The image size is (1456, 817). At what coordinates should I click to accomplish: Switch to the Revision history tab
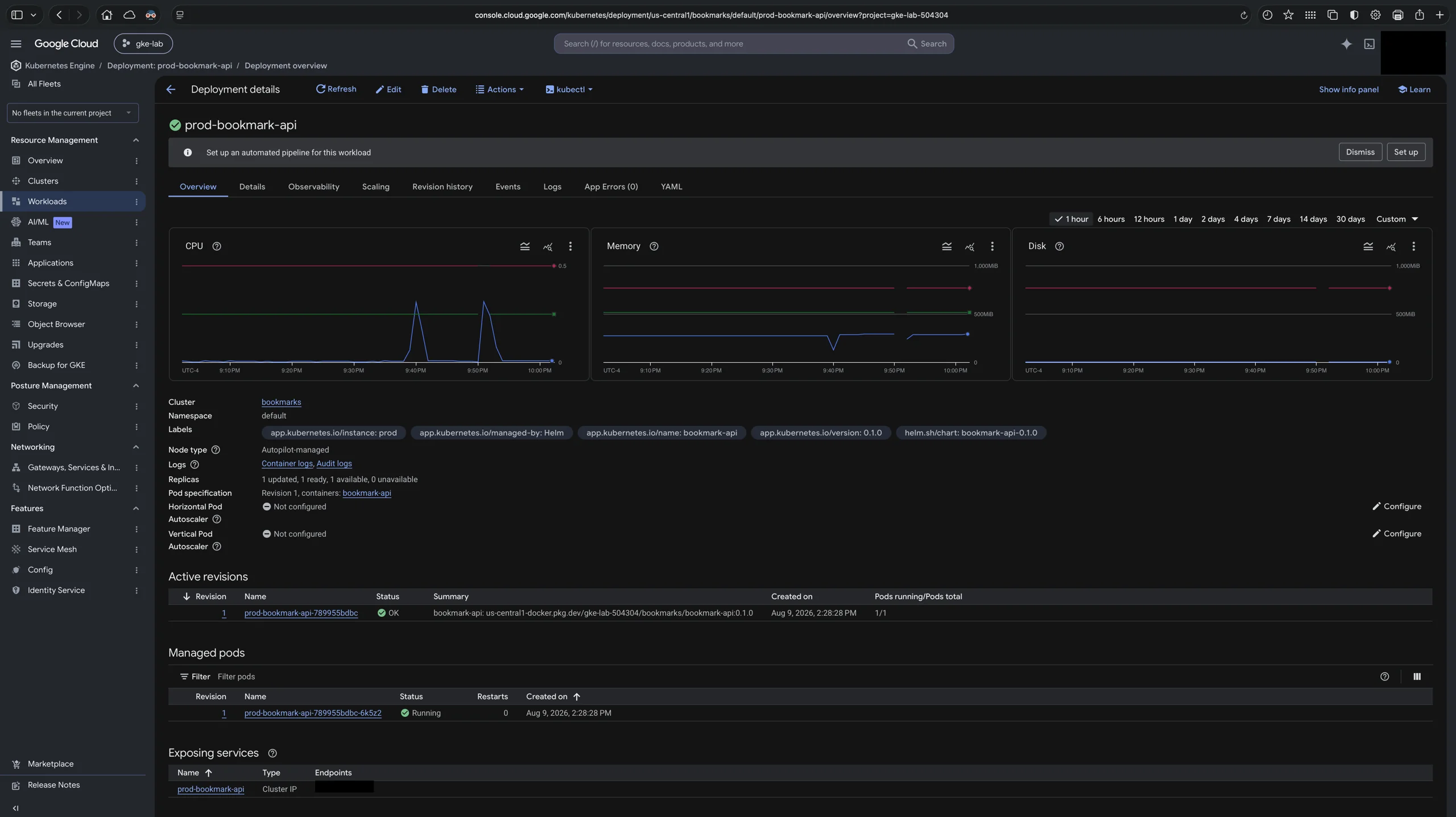click(x=442, y=187)
